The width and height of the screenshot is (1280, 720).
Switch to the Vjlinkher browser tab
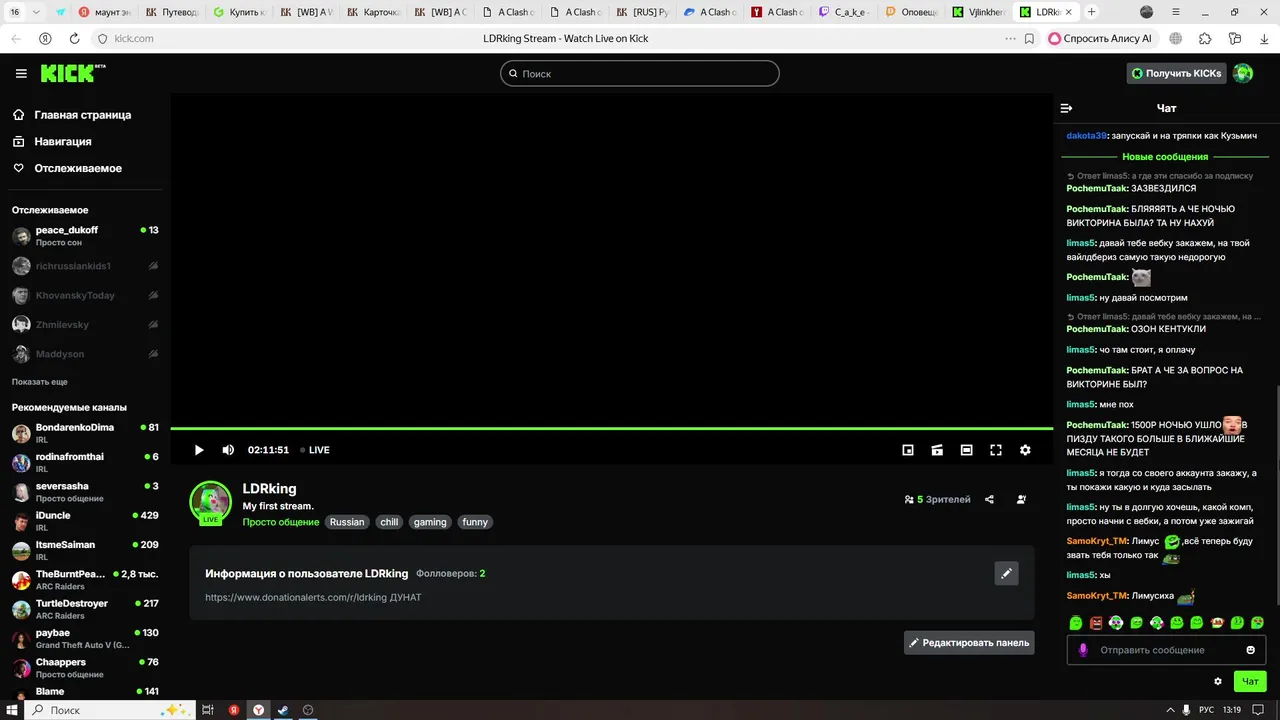979,12
